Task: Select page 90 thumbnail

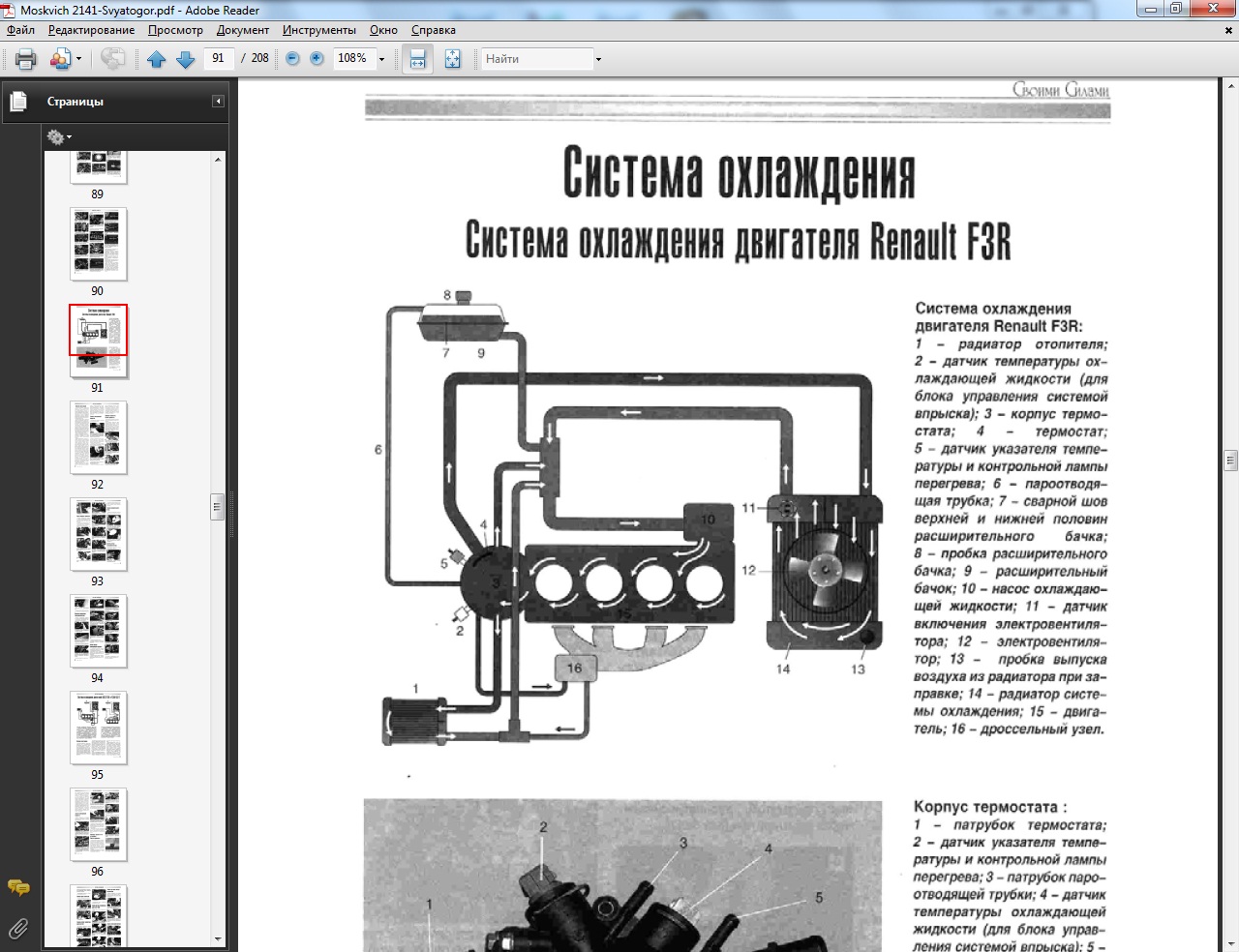Action: click(98, 243)
